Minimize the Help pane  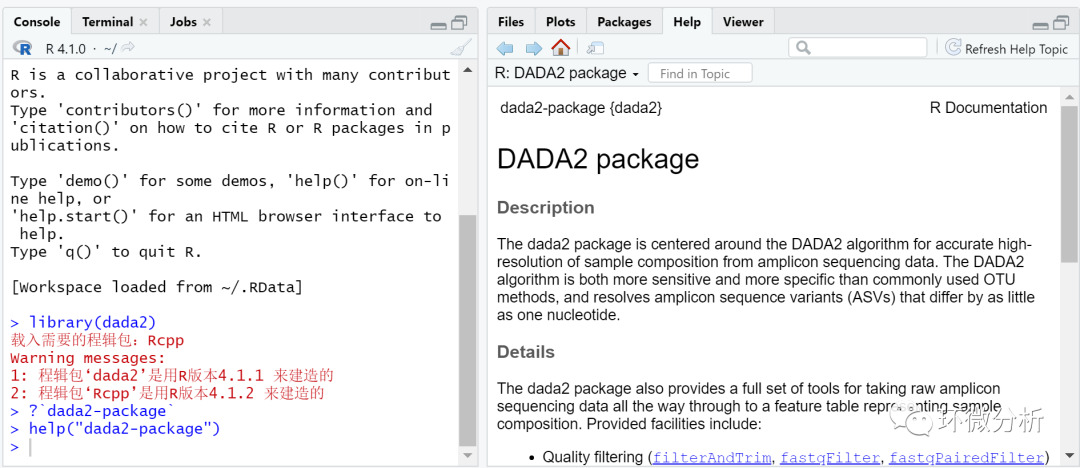pyautogui.click(x=1041, y=26)
